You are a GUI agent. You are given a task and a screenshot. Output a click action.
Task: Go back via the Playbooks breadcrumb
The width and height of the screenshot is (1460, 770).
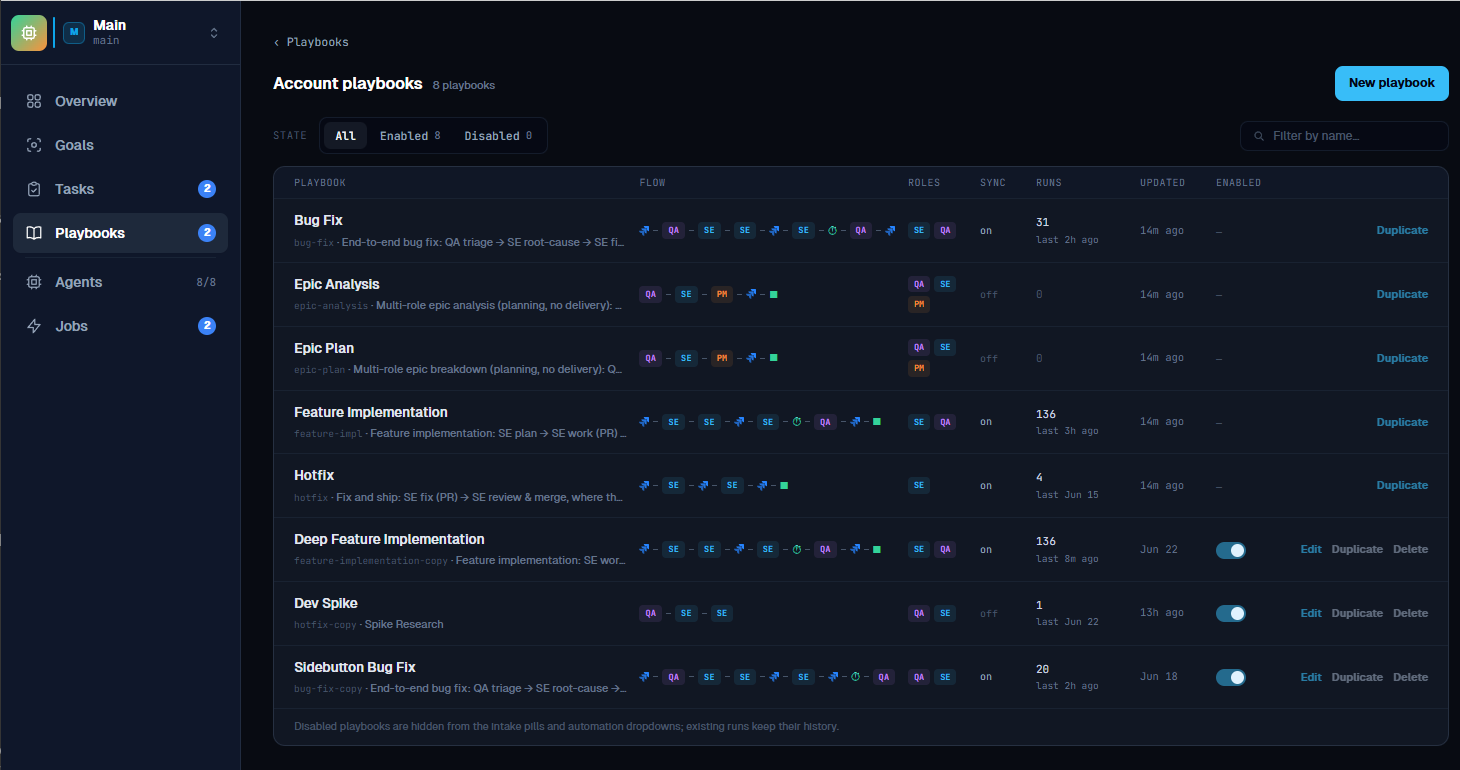click(311, 42)
